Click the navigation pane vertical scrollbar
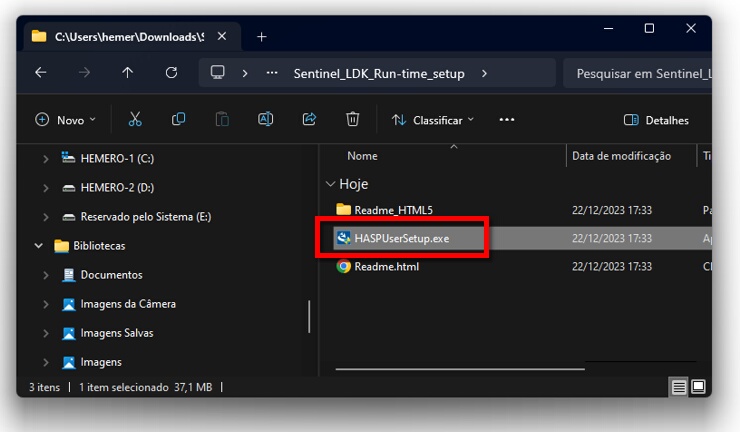 (x=309, y=316)
